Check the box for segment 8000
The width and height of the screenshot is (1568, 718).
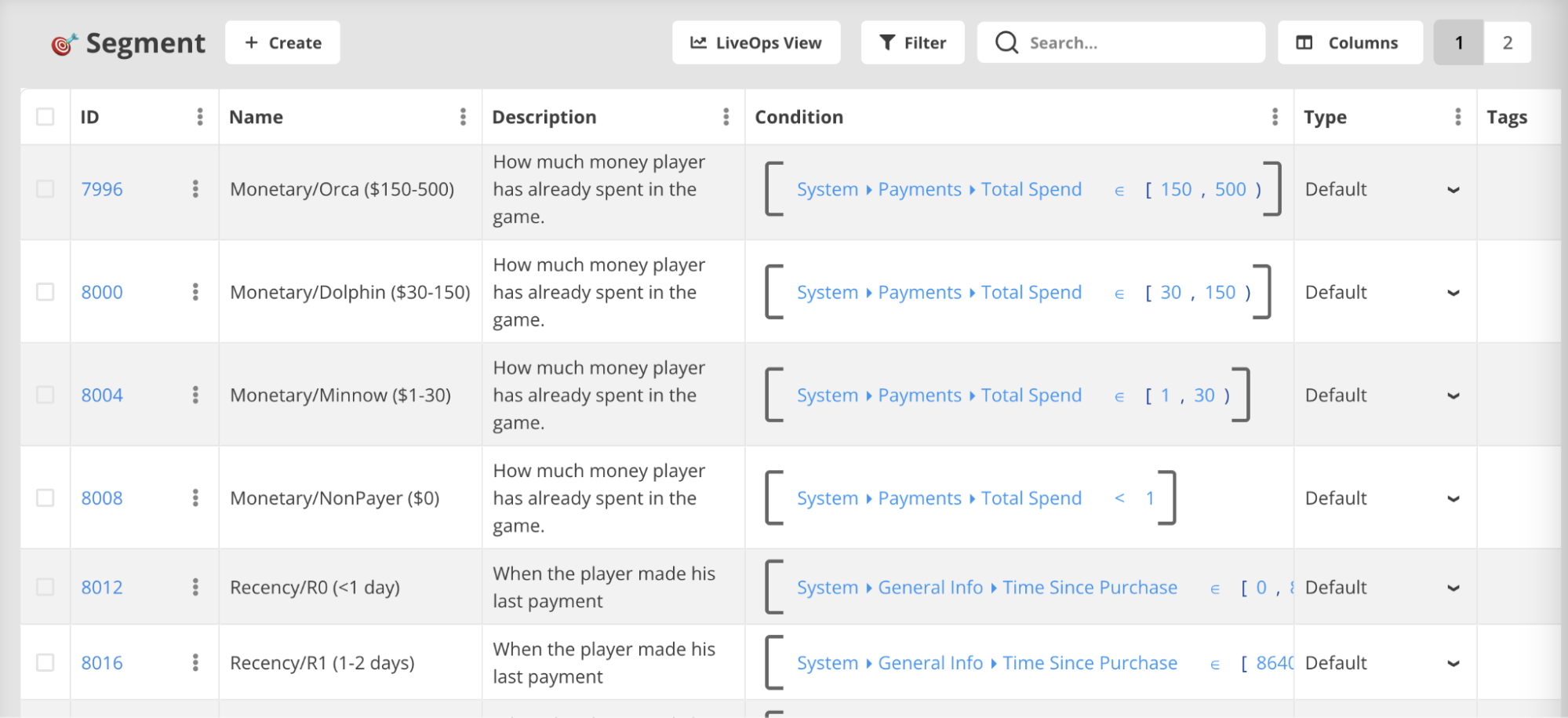pyautogui.click(x=45, y=292)
